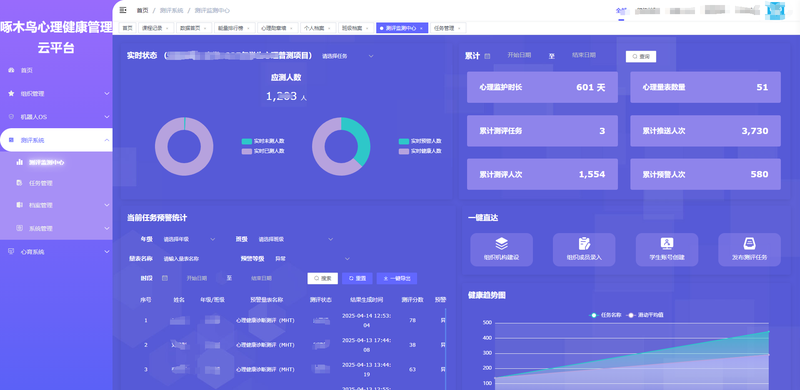Screen dimensions: 800x390
Task: Expand 组织管理 in the sidebar
Action: coord(56,93)
